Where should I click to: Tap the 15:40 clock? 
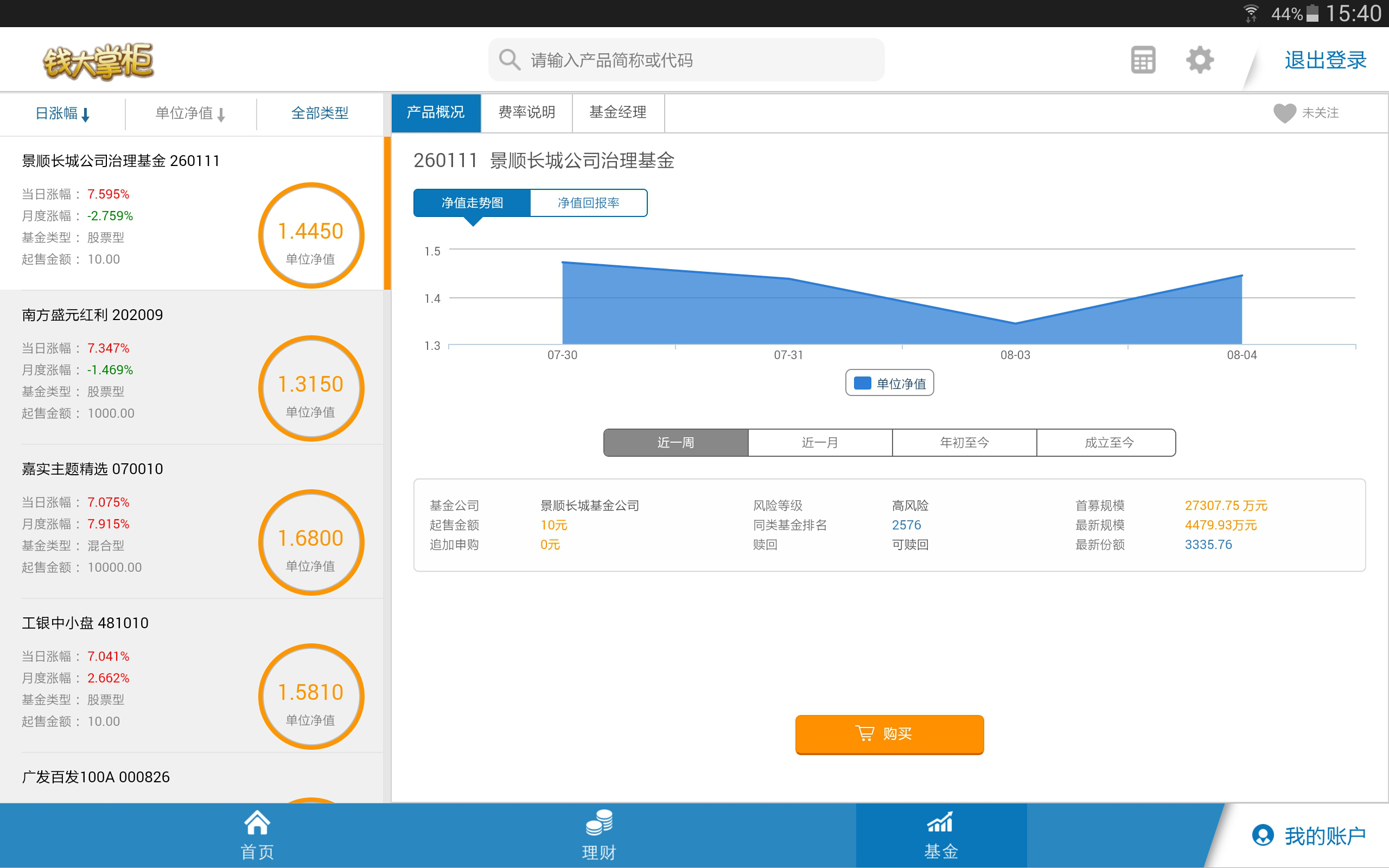click(1353, 13)
